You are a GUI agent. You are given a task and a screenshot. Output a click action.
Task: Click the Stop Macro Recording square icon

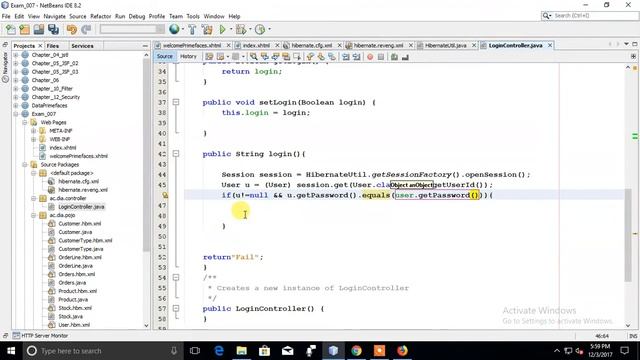381,57
